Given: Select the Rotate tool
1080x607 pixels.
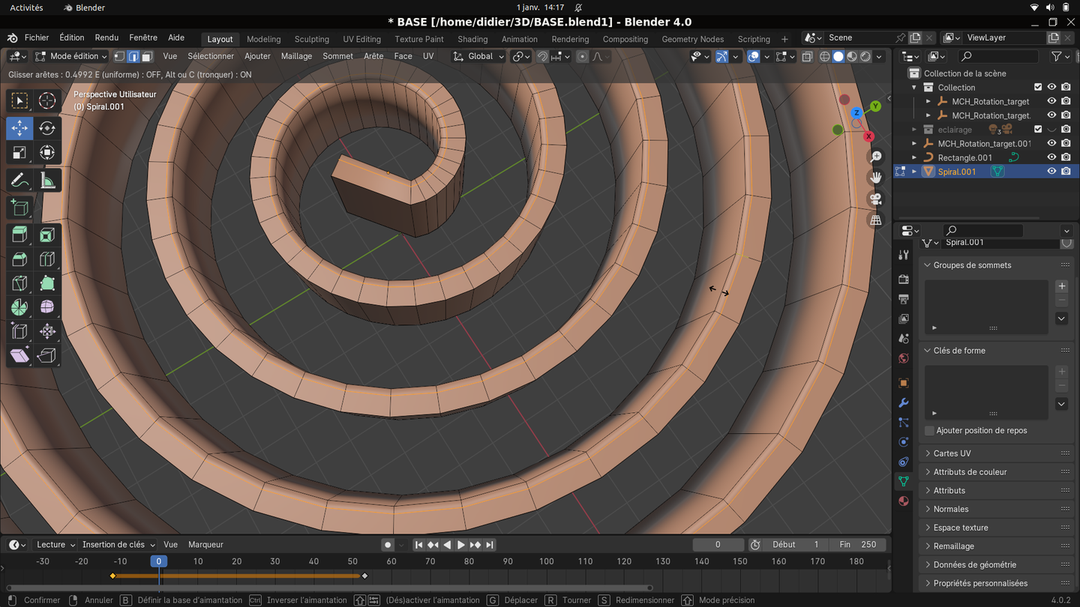Looking at the screenshot, I should (47, 128).
